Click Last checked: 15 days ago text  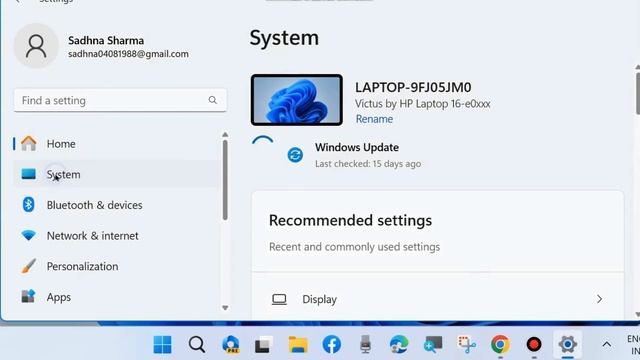pyautogui.click(x=368, y=164)
